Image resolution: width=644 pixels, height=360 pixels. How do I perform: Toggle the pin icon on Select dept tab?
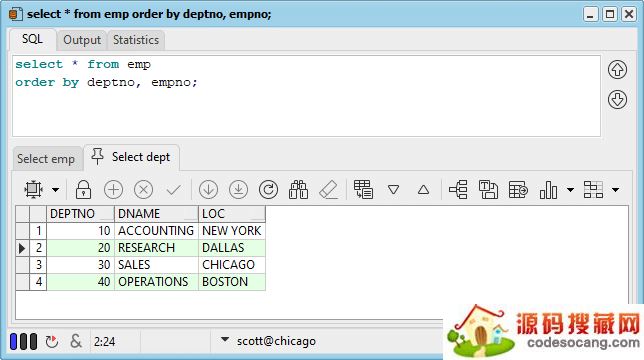[97, 156]
